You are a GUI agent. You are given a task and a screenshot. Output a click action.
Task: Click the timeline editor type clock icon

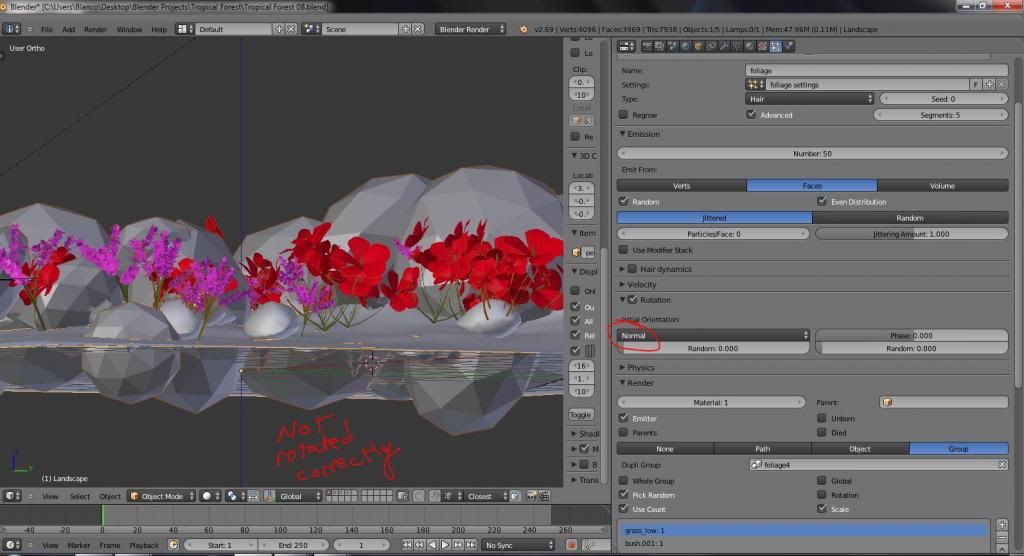12,545
